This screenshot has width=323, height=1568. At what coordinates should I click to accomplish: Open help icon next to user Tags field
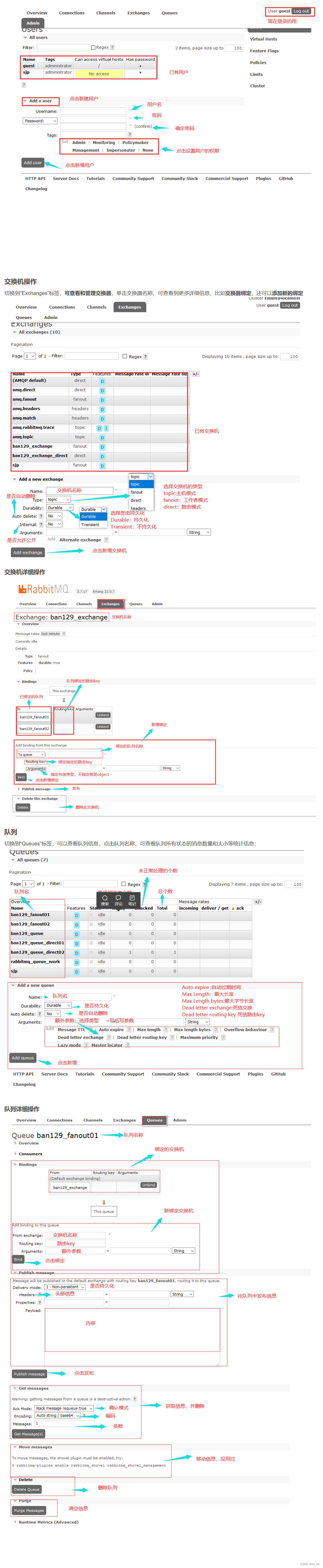point(130,135)
